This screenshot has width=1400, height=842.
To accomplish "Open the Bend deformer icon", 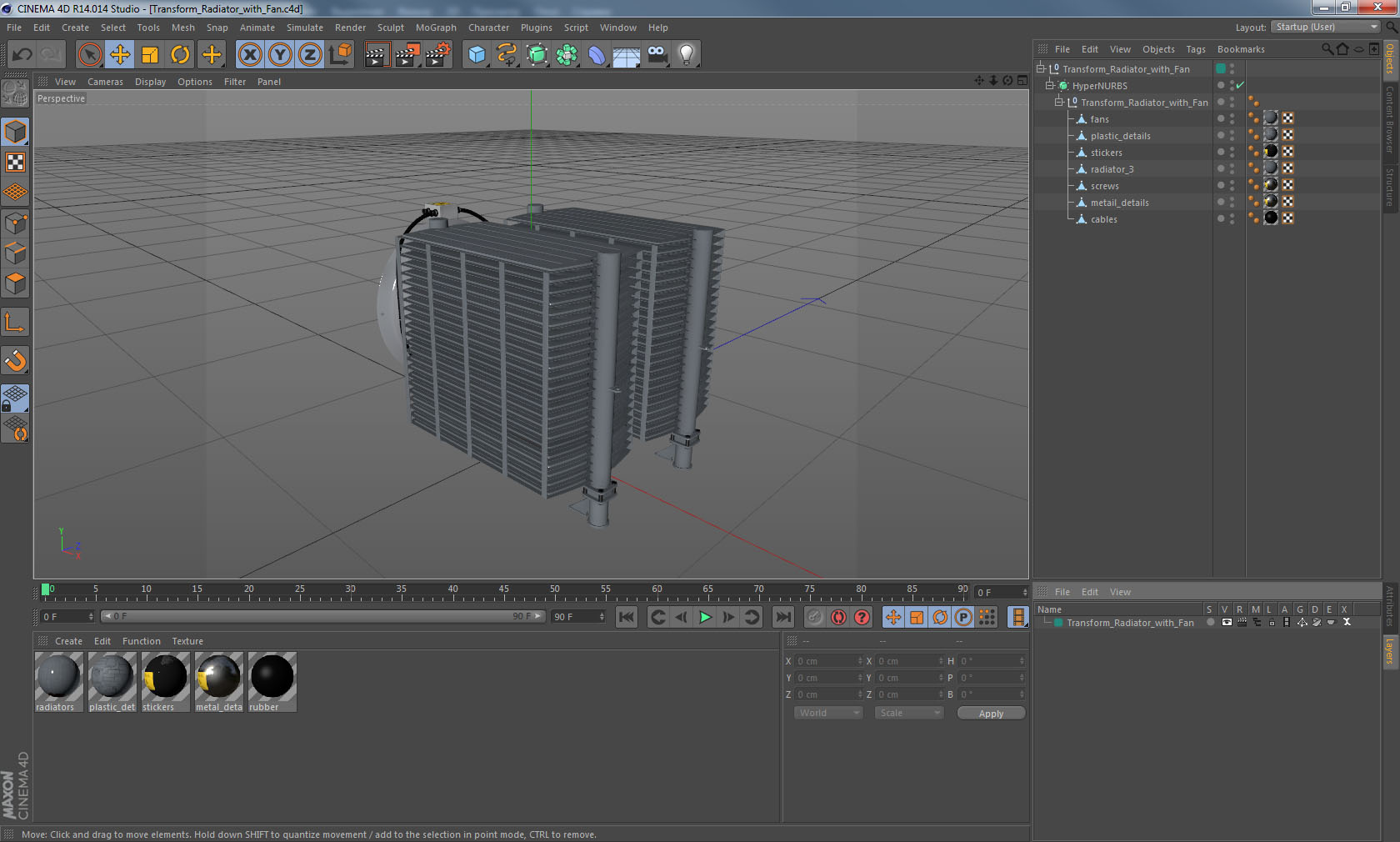I will (x=597, y=55).
